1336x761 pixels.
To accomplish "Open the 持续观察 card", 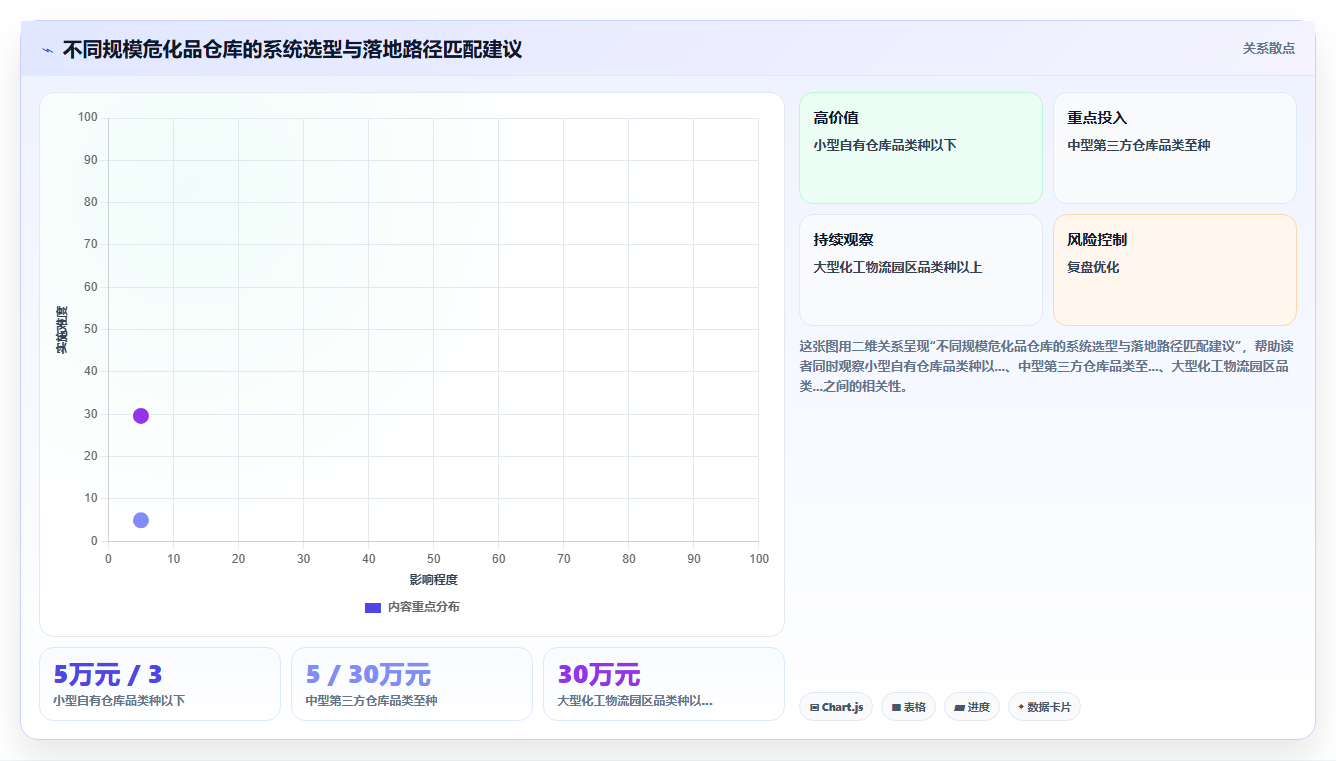I will point(921,270).
